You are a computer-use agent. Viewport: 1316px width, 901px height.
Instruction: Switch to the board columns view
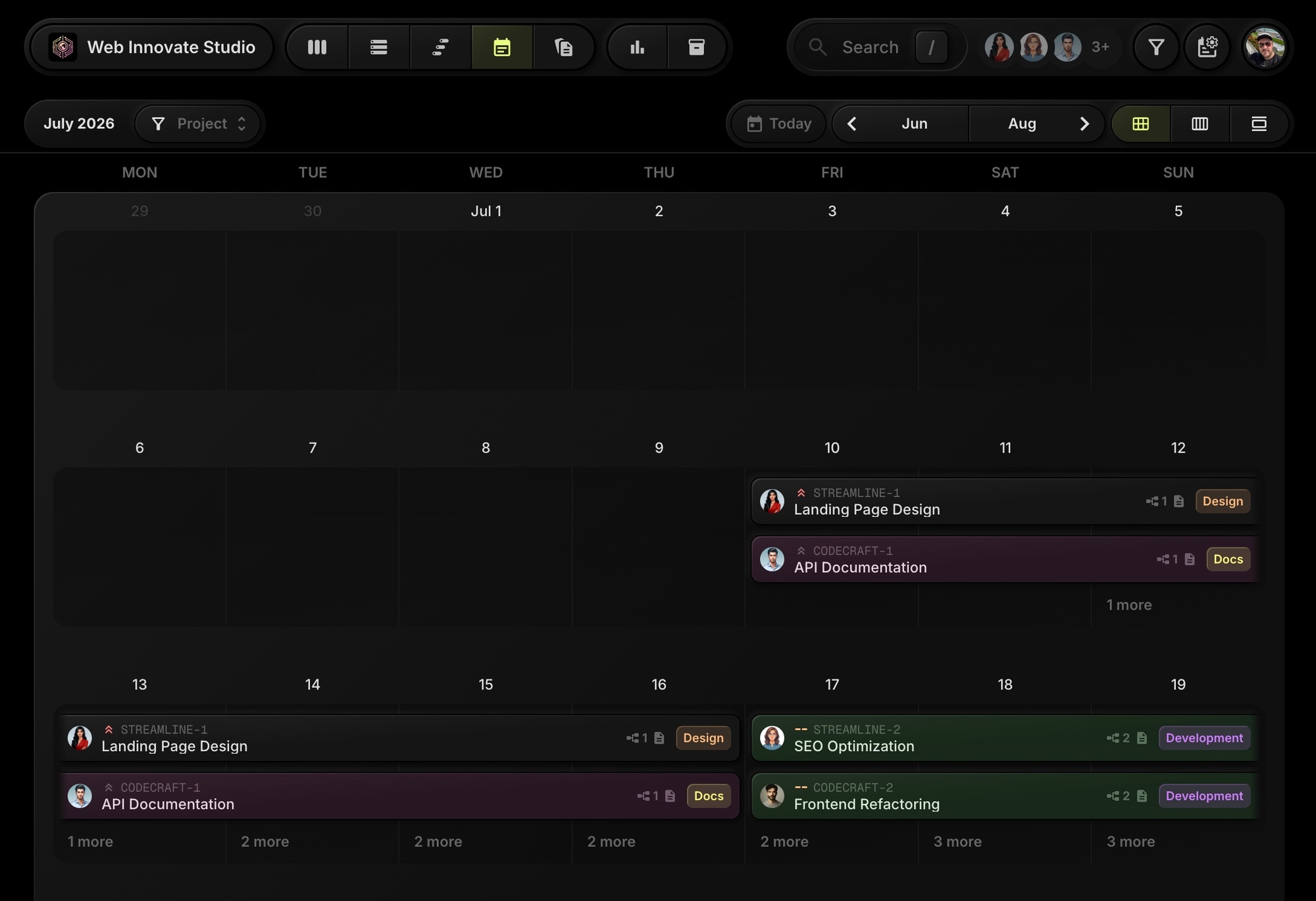317,47
